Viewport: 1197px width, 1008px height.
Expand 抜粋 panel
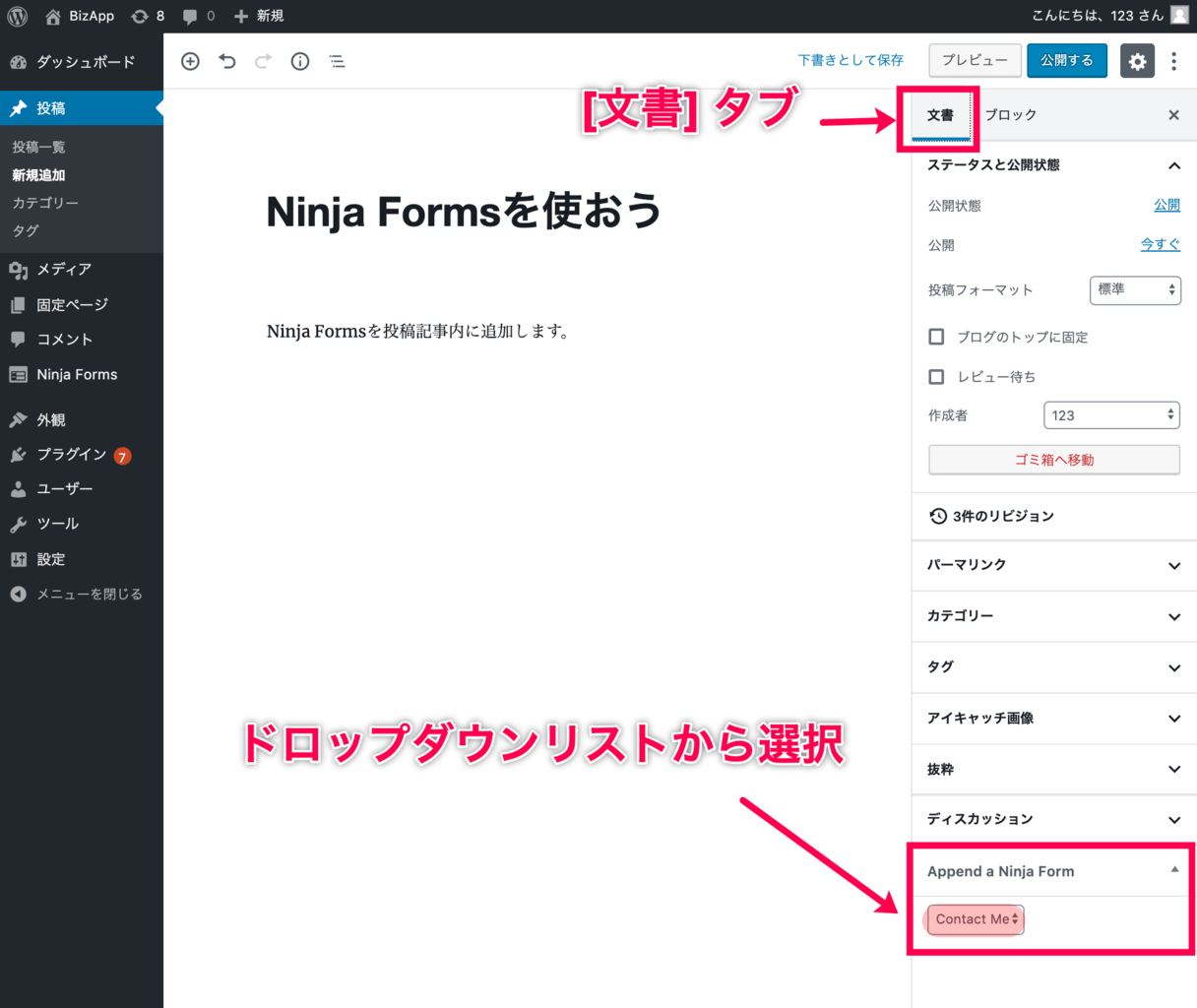tap(1054, 770)
